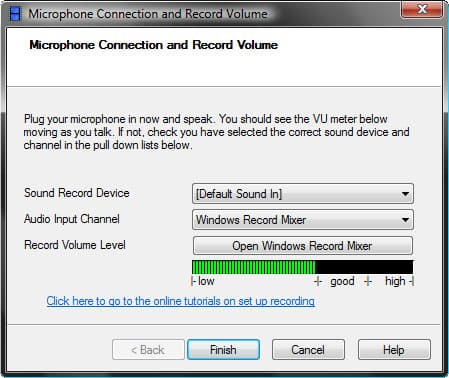Click the 'Record Volume Level' label
Viewport: 449px width, 378px height.
click(75, 245)
